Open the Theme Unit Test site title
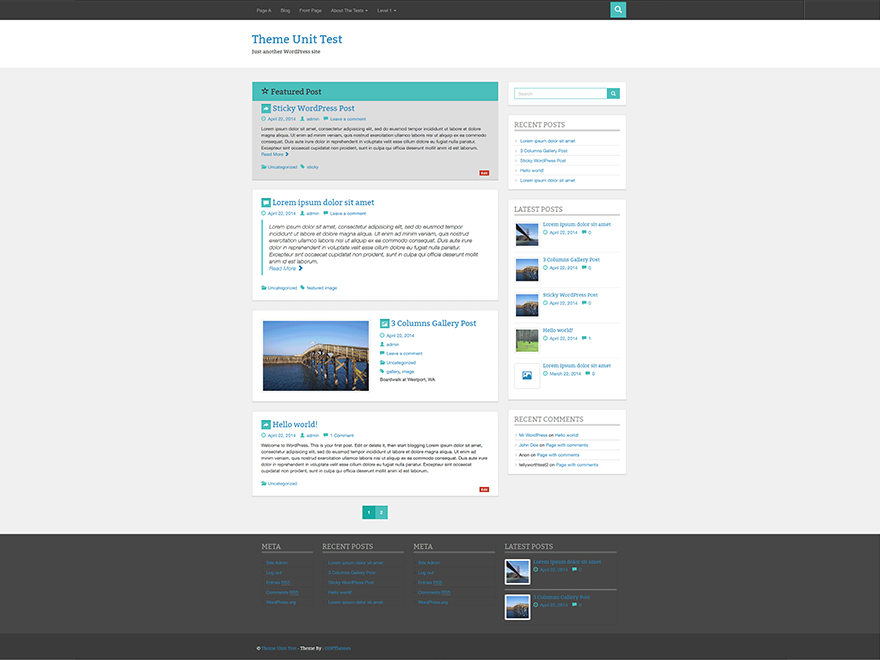This screenshot has height=660, width=880. [x=297, y=39]
